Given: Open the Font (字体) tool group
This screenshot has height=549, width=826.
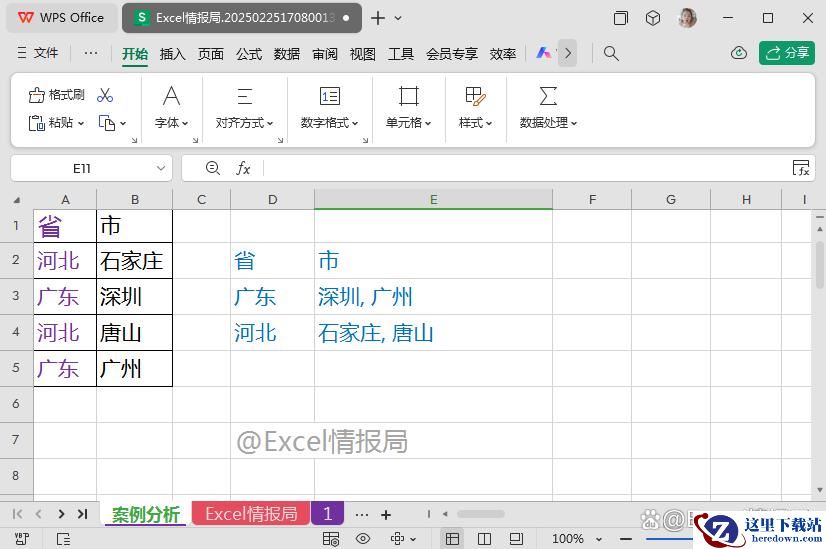Looking at the screenshot, I should 172,108.
